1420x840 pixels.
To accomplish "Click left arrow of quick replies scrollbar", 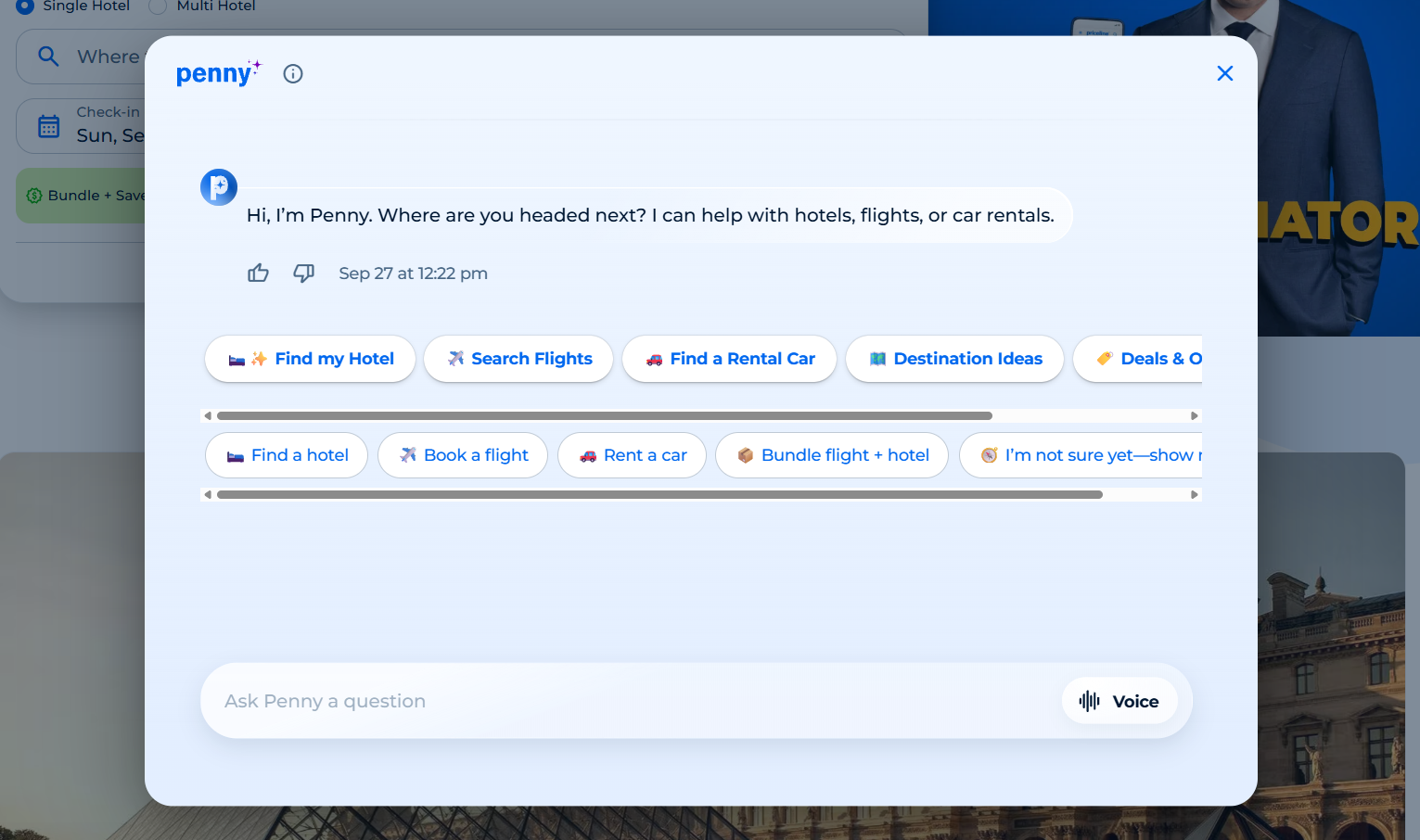I will tap(208, 495).
